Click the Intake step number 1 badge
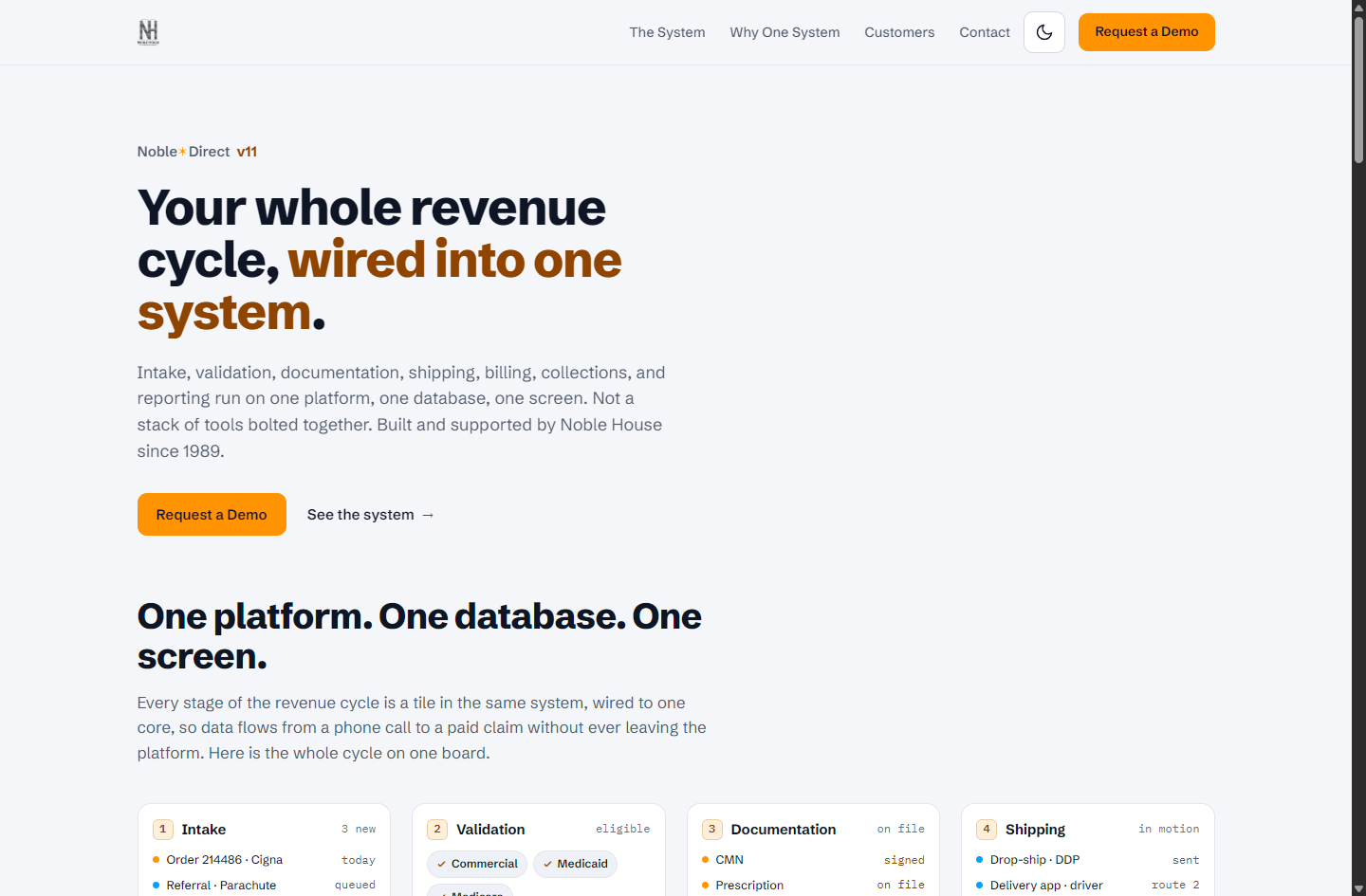Image resolution: width=1366 pixels, height=896 pixels. (x=163, y=830)
